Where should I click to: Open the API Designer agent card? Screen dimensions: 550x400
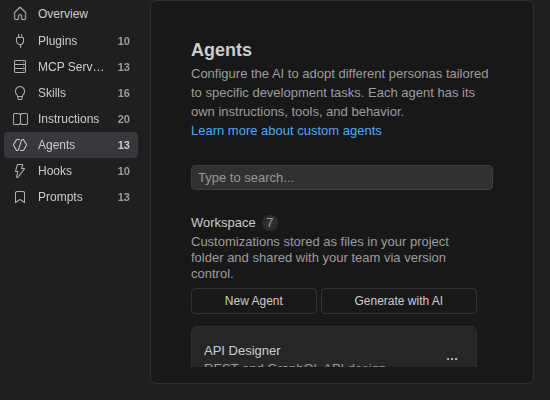pos(334,347)
